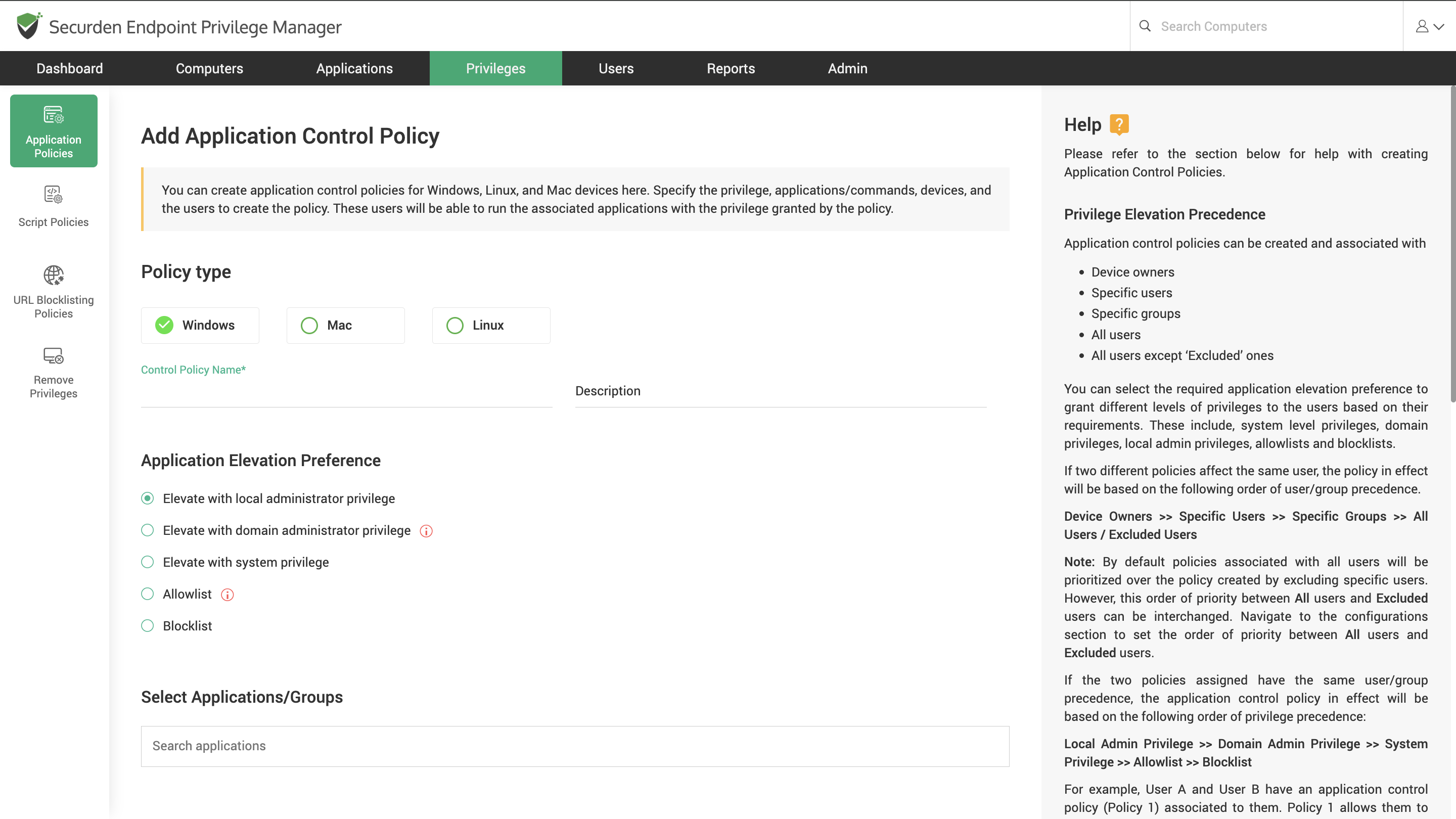
Task: Open Remove Privileges section
Action: click(54, 373)
